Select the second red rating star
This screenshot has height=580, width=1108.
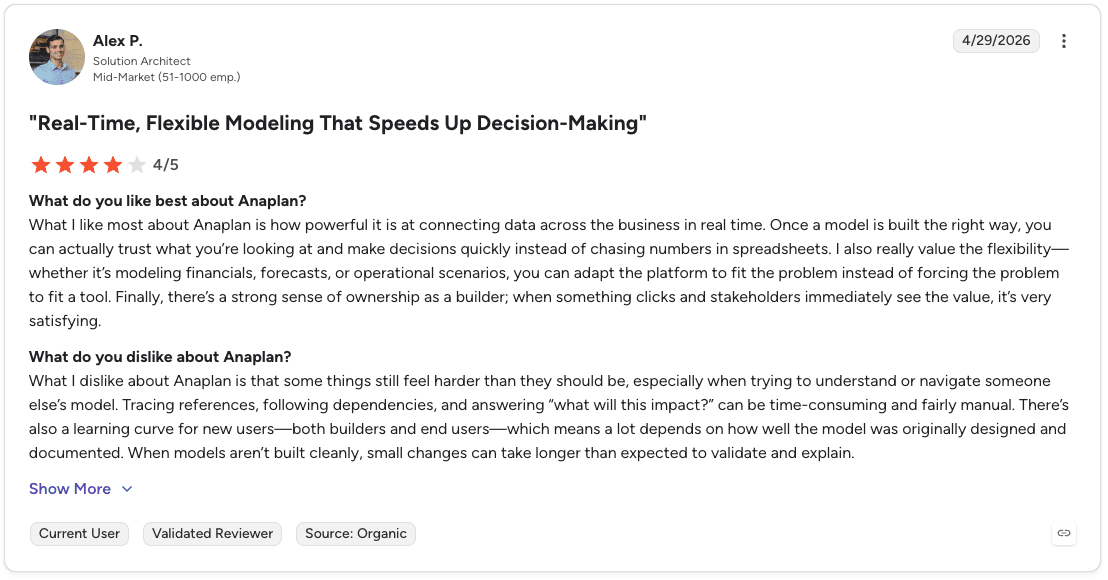tap(65, 165)
